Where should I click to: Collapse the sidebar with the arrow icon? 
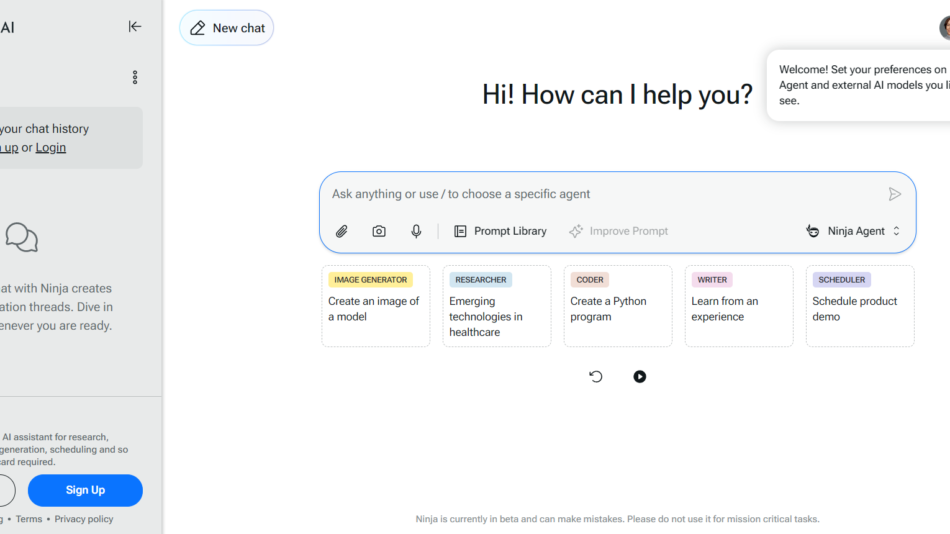pos(135,27)
